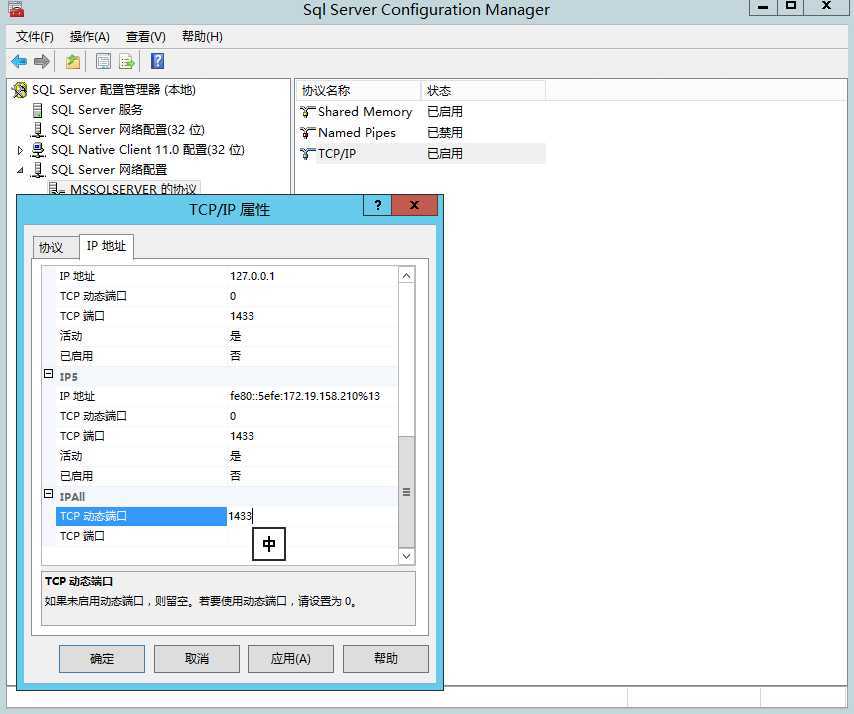Click the dialog help question mark button

click(x=377, y=205)
